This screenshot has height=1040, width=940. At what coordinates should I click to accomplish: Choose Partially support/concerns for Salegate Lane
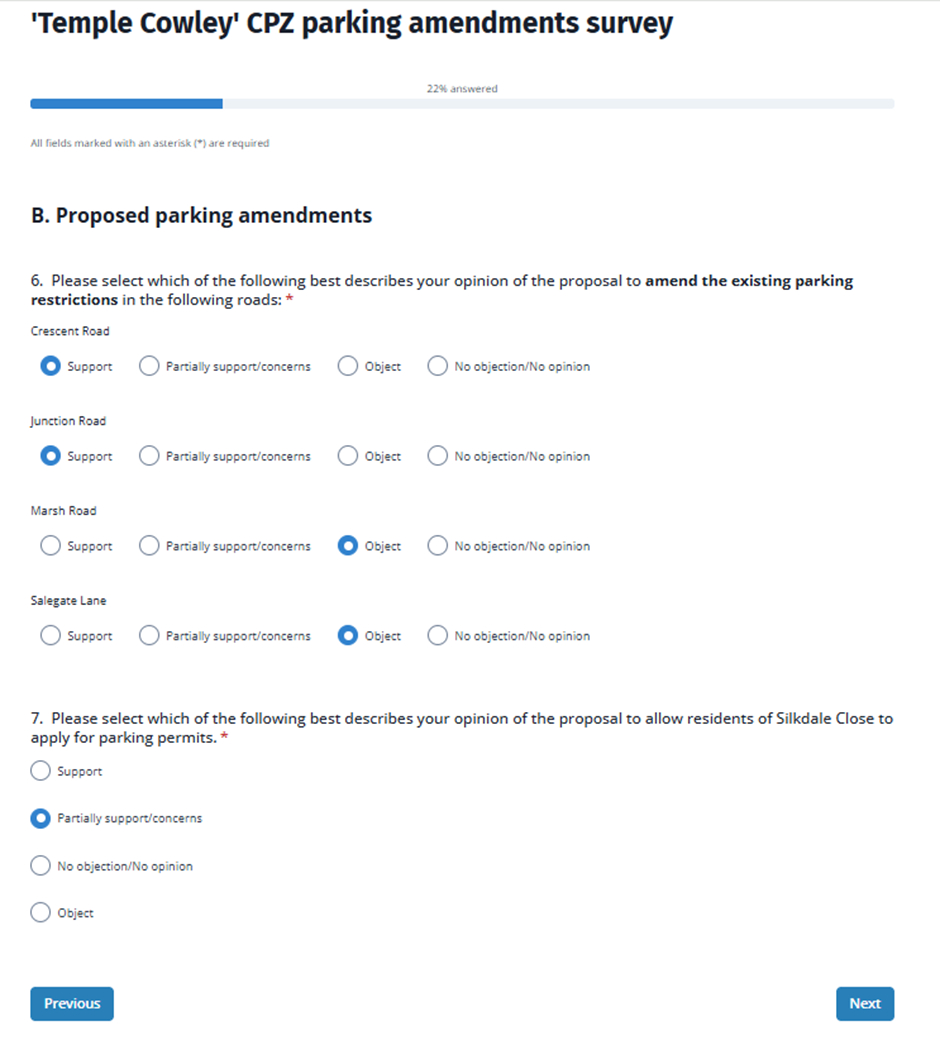tap(149, 636)
